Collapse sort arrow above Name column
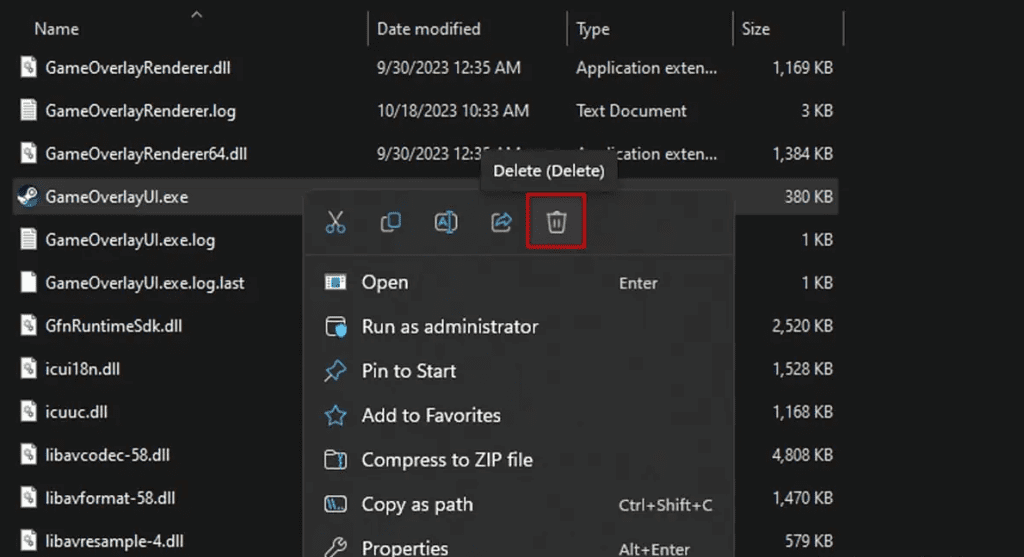1024x557 pixels. tap(196, 14)
